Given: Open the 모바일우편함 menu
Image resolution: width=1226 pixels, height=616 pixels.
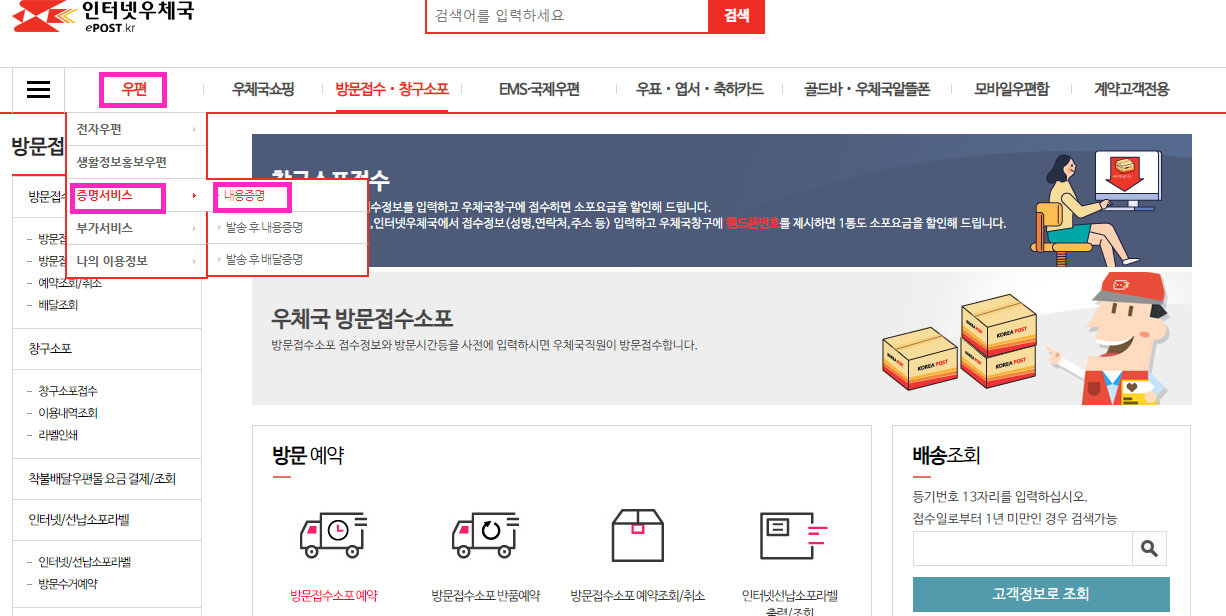Looking at the screenshot, I should (x=1012, y=89).
